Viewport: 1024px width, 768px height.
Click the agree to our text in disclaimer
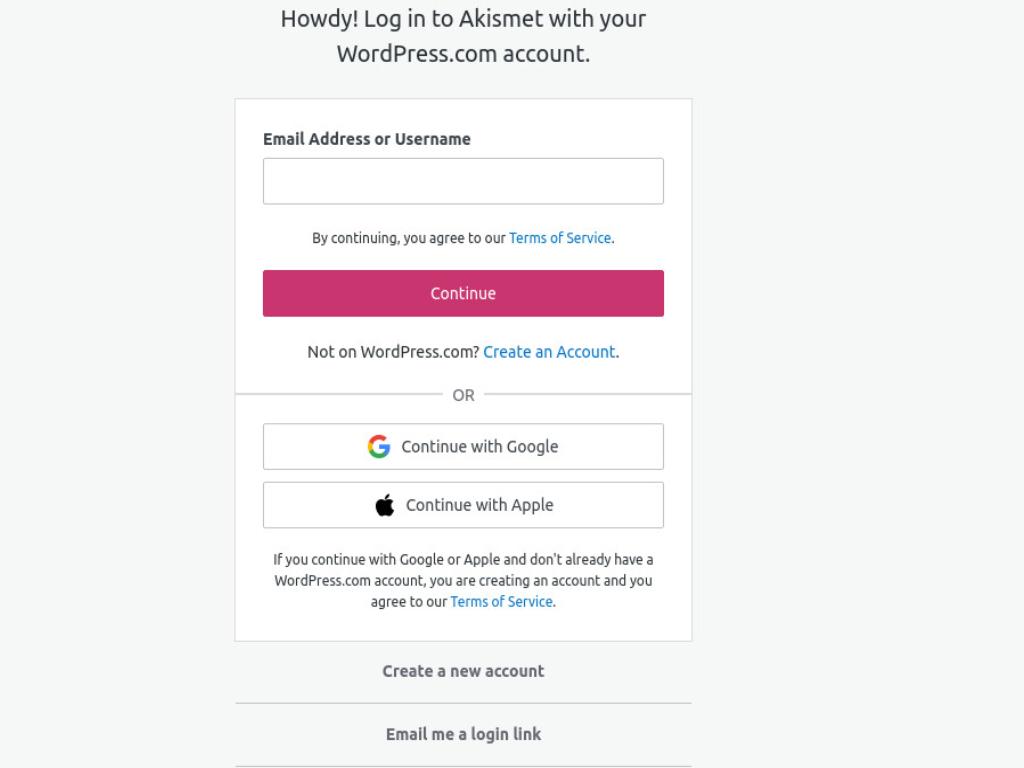[409, 601]
